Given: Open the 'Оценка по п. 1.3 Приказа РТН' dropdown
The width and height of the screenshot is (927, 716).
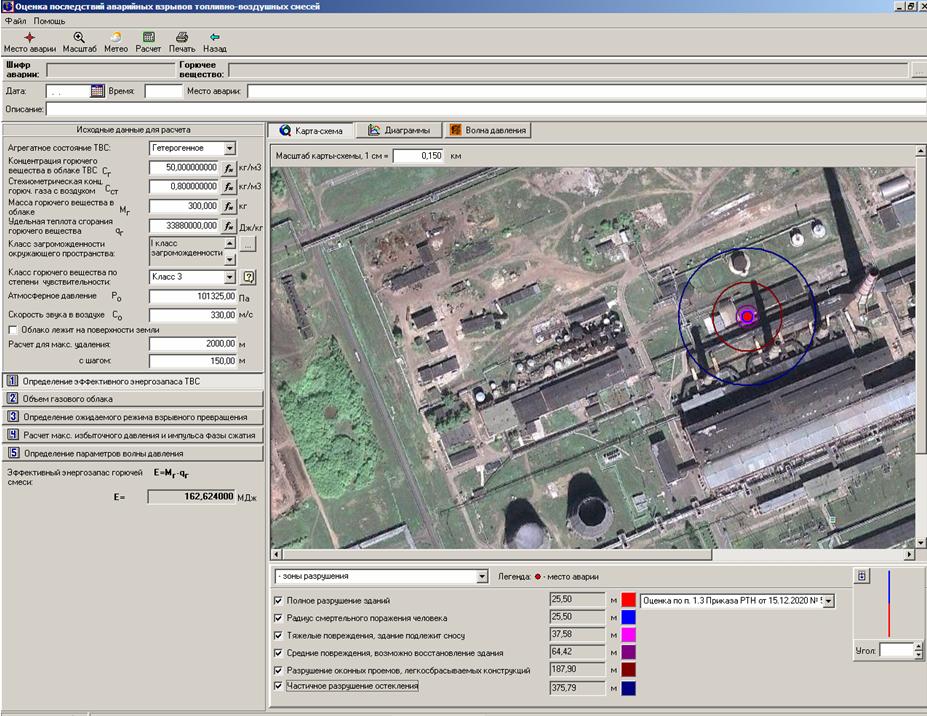Looking at the screenshot, I should [x=827, y=600].
